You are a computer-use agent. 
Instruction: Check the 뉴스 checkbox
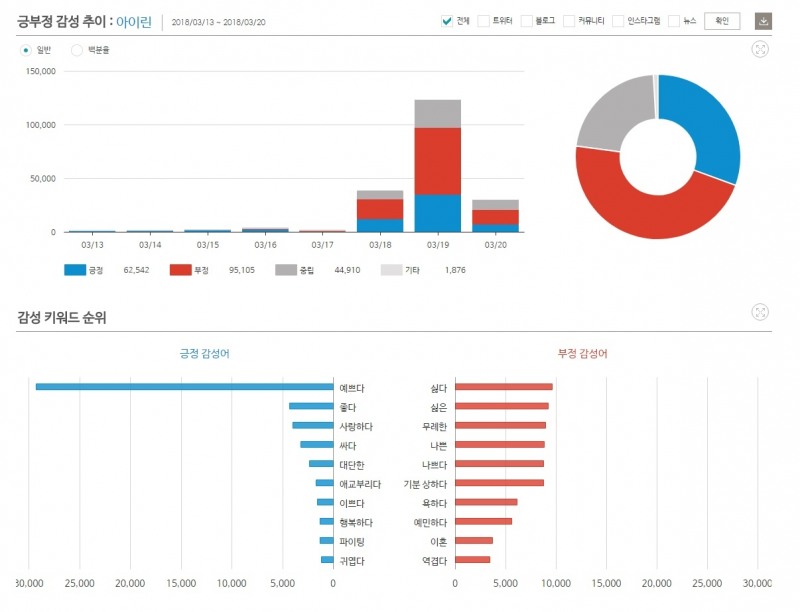[674, 21]
